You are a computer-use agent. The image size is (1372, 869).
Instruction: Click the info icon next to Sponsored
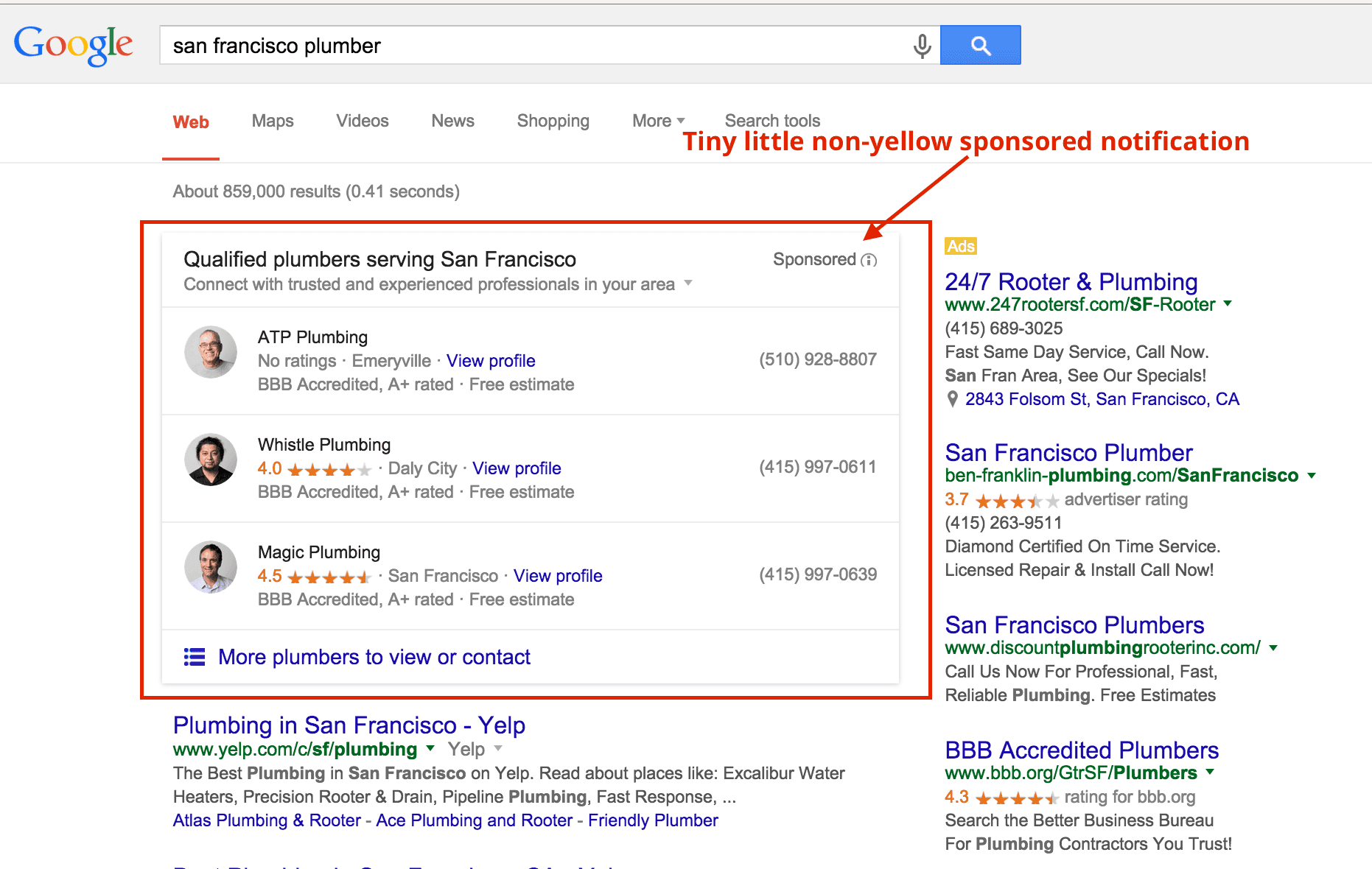(870, 260)
